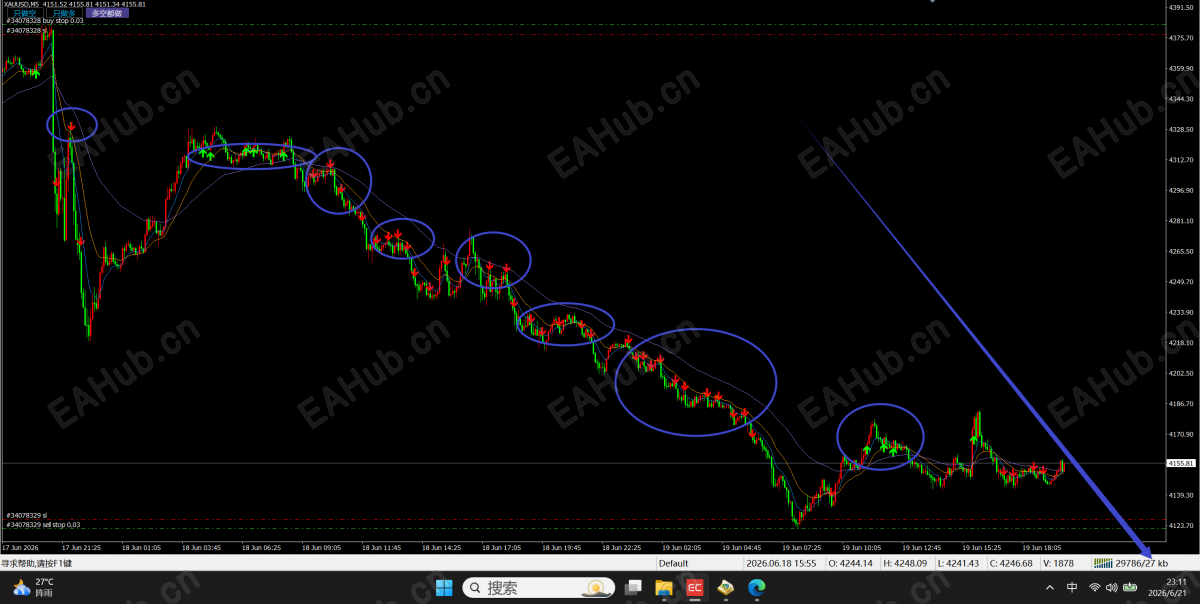Activate the highlighted 多空都做 both-directions button
Image resolution: width=1200 pixels, height=604 pixels.
coord(107,14)
